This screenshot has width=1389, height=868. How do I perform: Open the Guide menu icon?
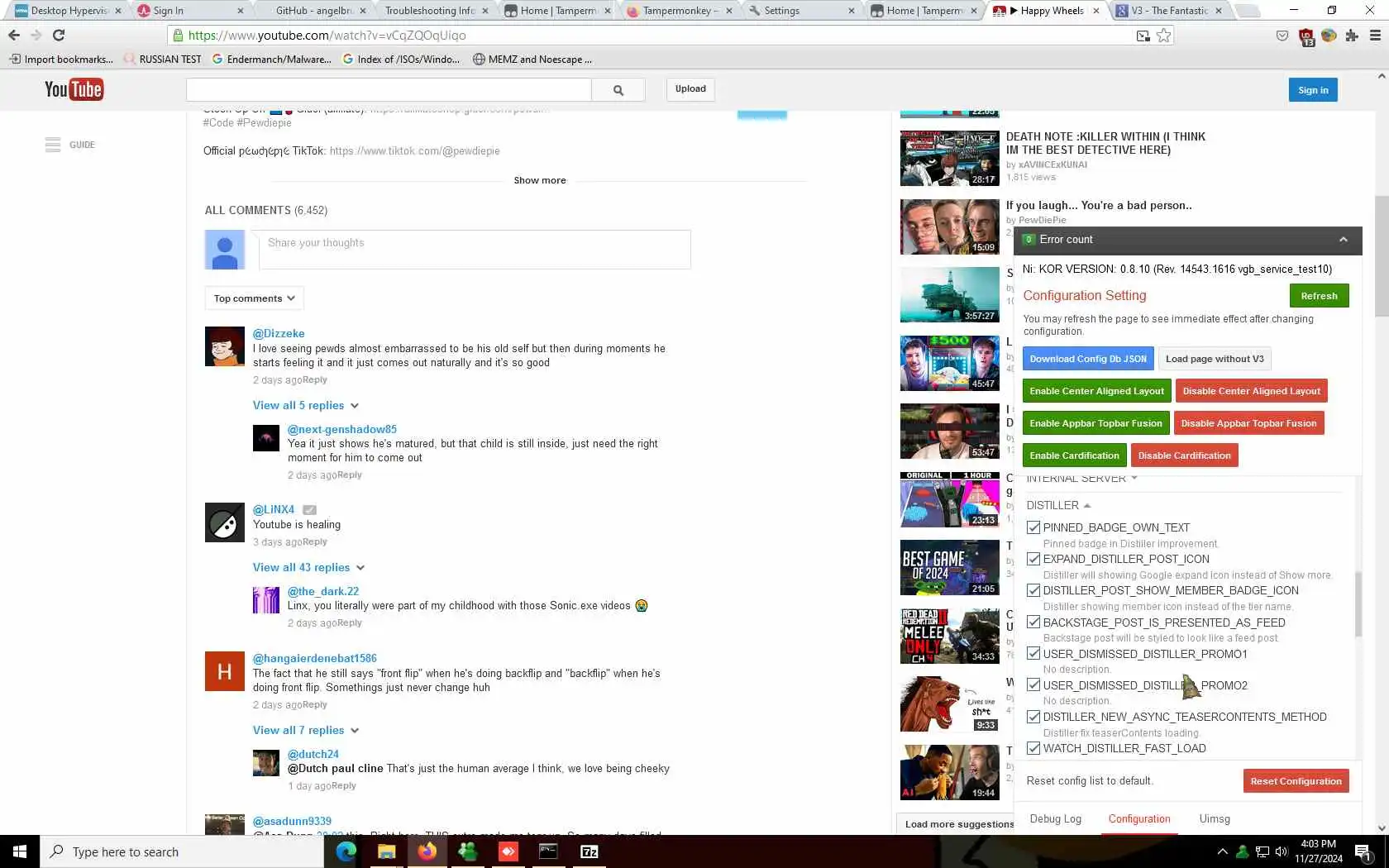tap(53, 145)
